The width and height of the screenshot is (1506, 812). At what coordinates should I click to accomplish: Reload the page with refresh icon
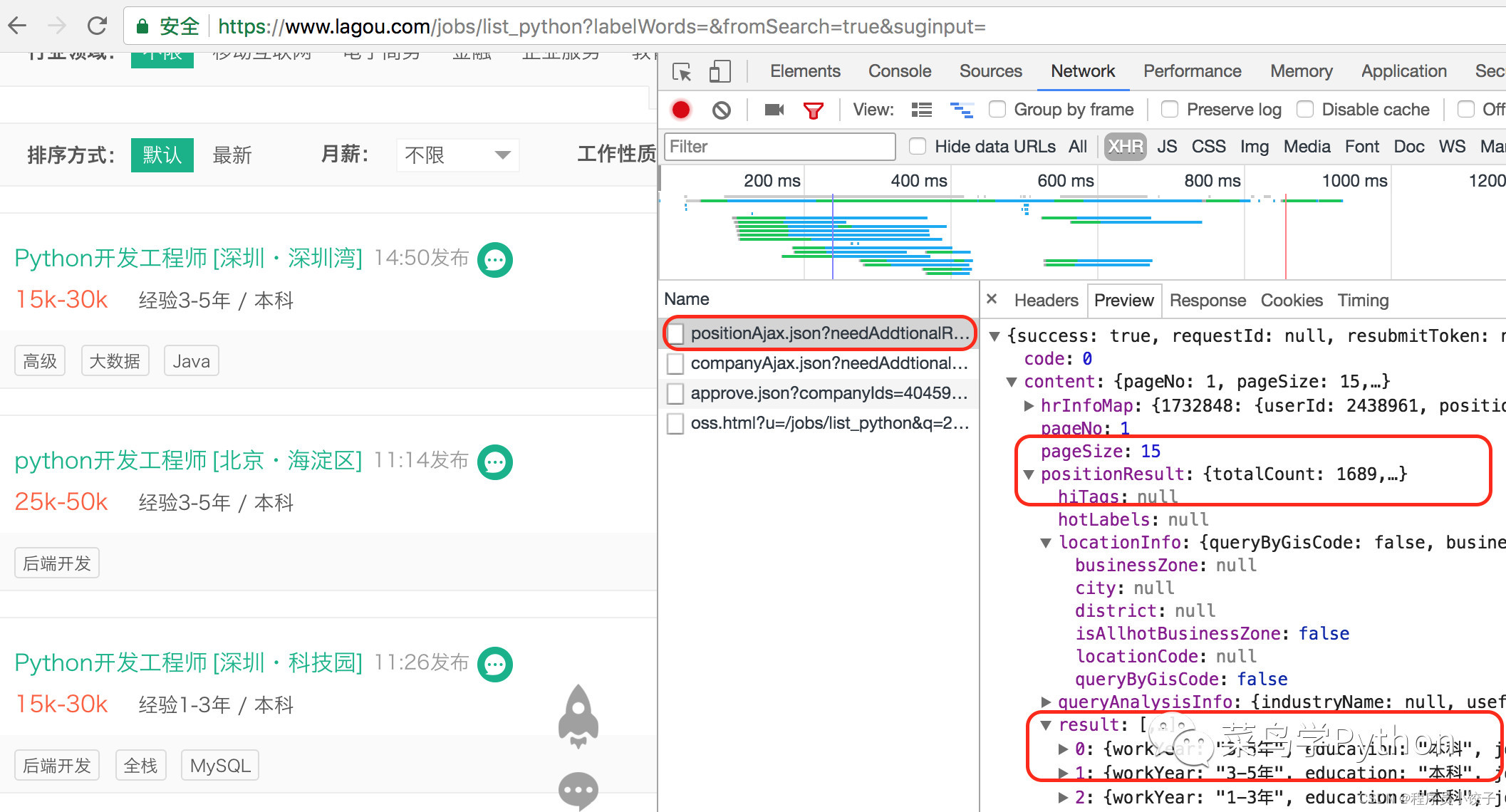tap(97, 26)
